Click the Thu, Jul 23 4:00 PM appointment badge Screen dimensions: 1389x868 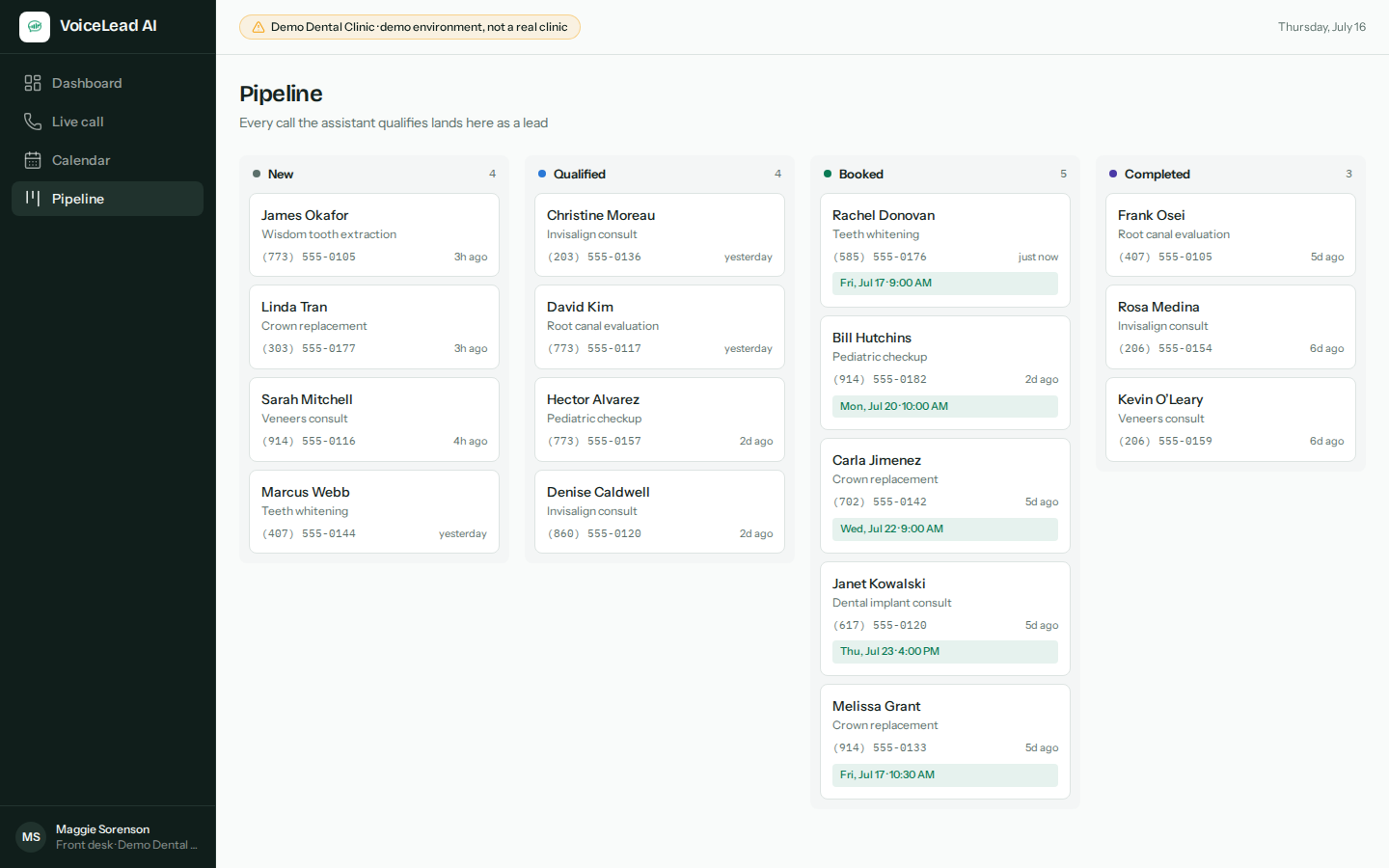[x=945, y=652]
